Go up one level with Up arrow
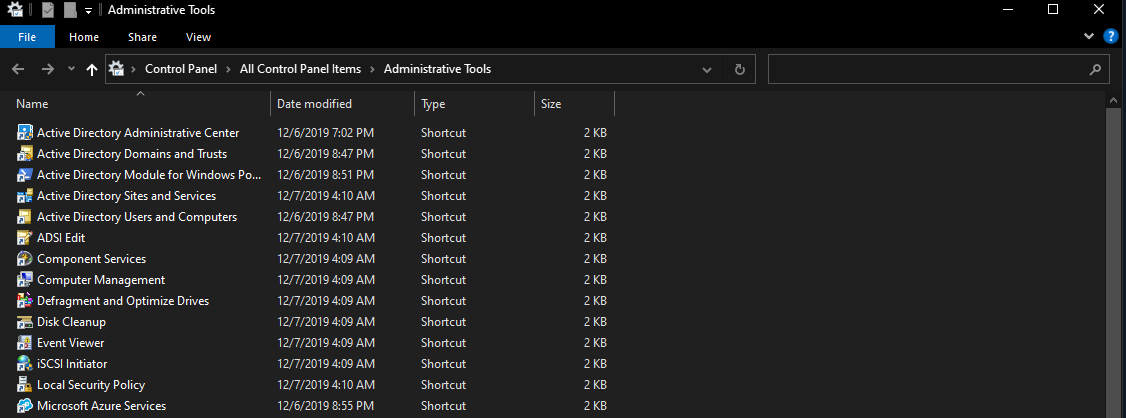 pyautogui.click(x=92, y=70)
